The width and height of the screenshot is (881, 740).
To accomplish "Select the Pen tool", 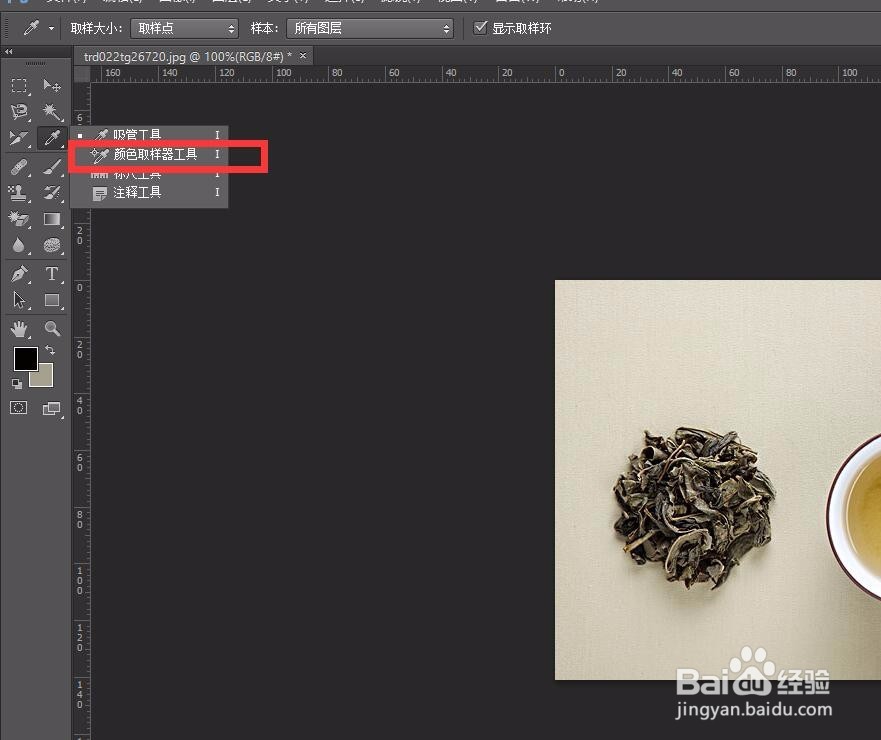I will [x=18, y=272].
